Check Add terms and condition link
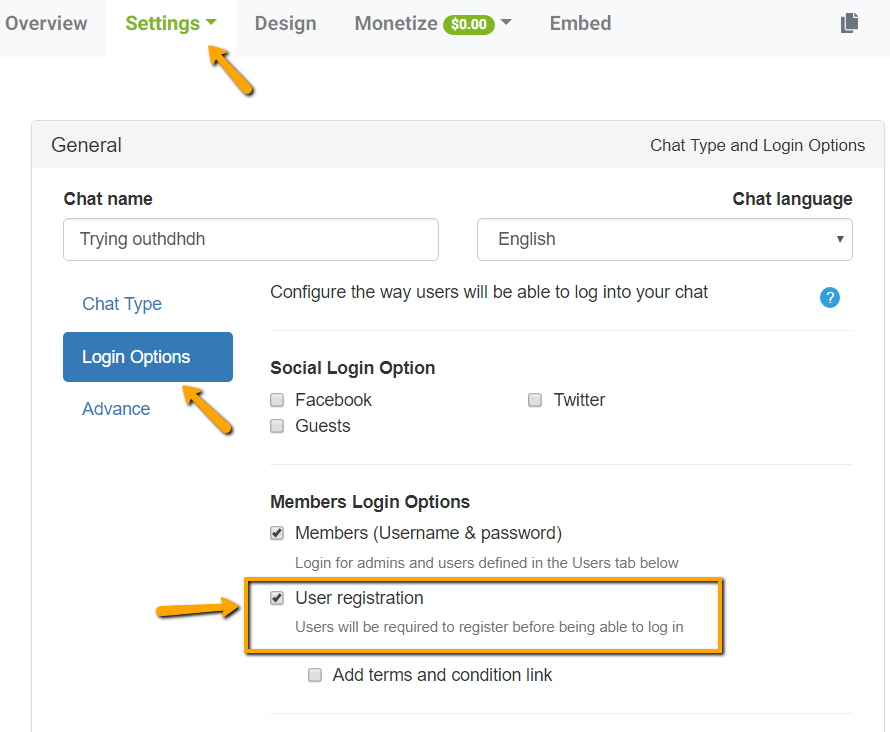This screenshot has width=890, height=732. pos(315,675)
